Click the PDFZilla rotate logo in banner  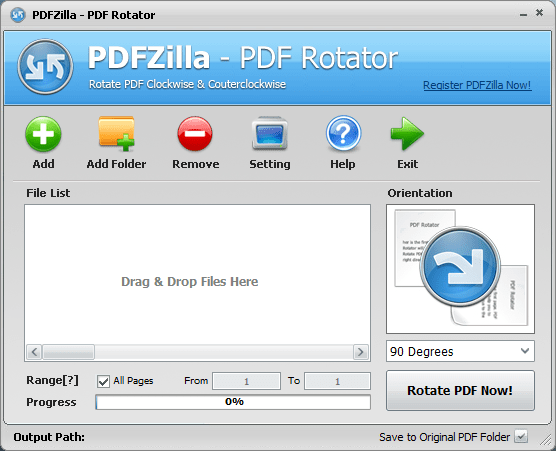(x=45, y=67)
